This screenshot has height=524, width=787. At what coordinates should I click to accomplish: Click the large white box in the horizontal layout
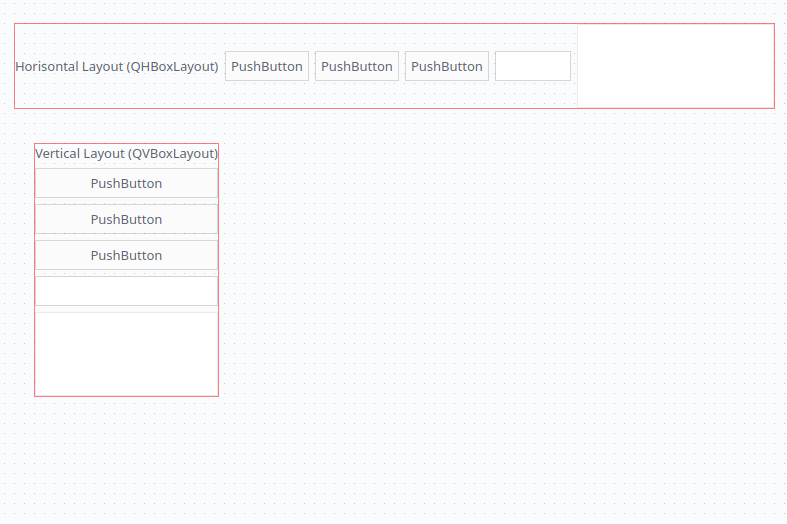pos(675,65)
